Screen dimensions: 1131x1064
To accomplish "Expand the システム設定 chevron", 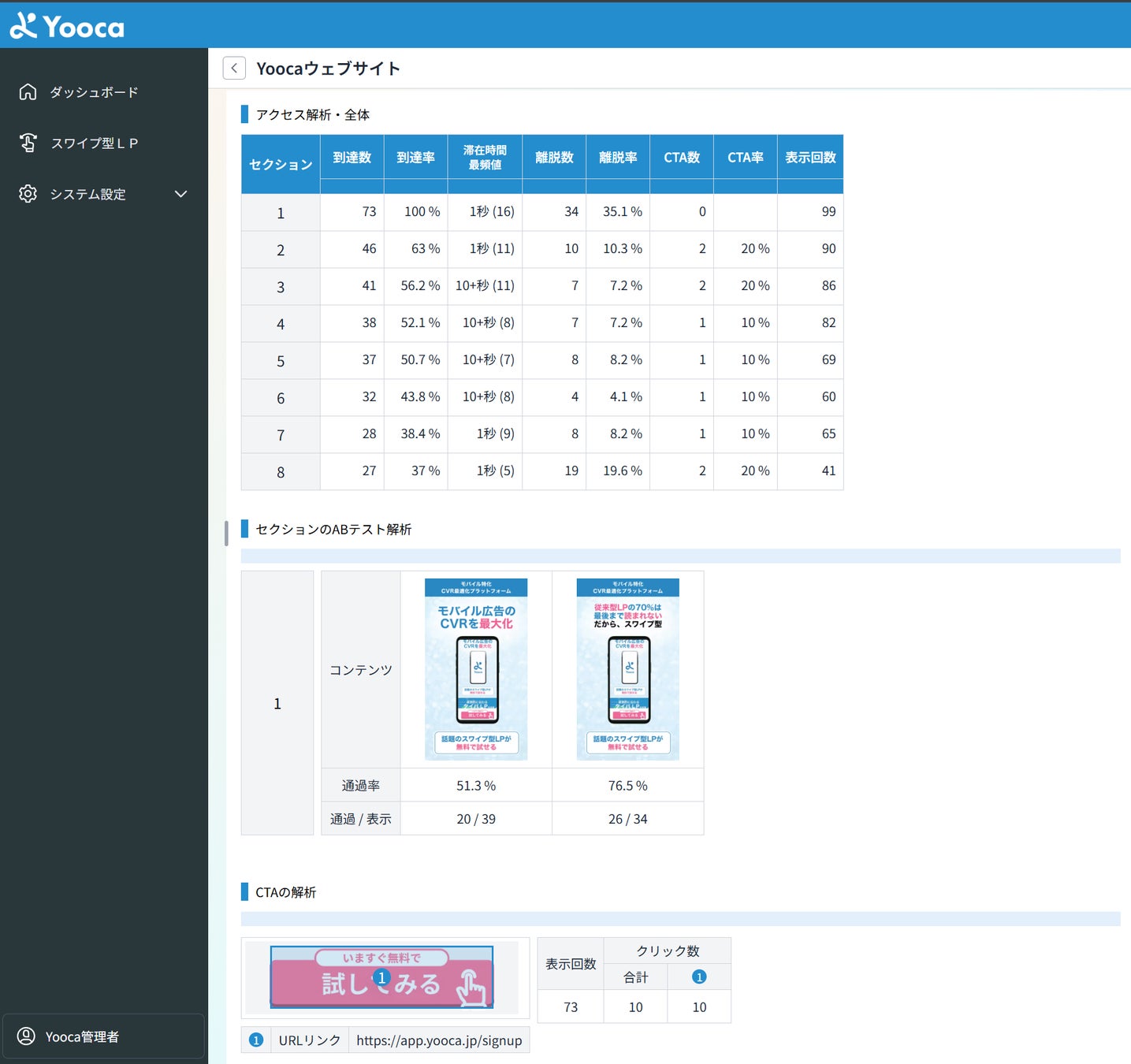I will pyautogui.click(x=180, y=194).
